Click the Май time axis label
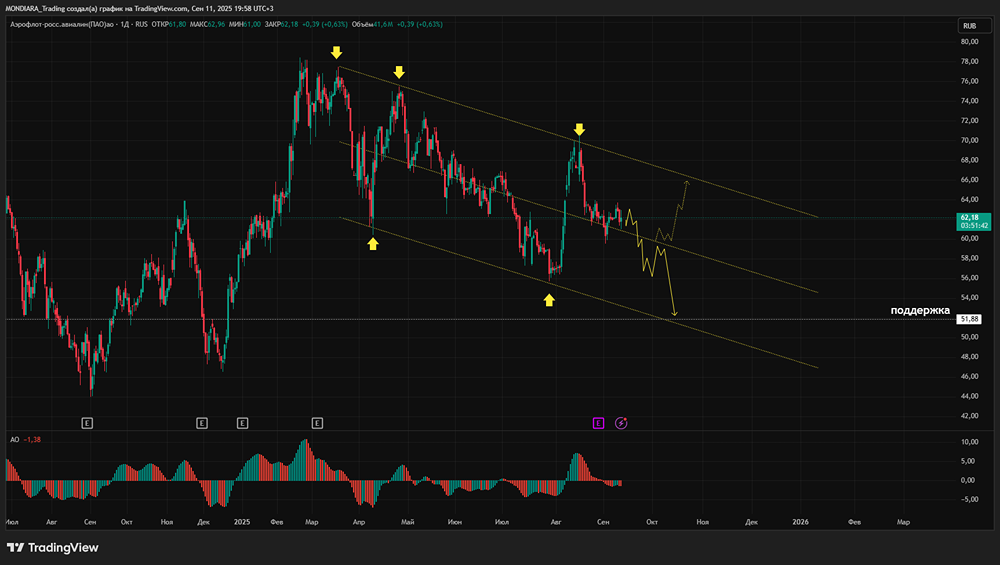 (408, 522)
